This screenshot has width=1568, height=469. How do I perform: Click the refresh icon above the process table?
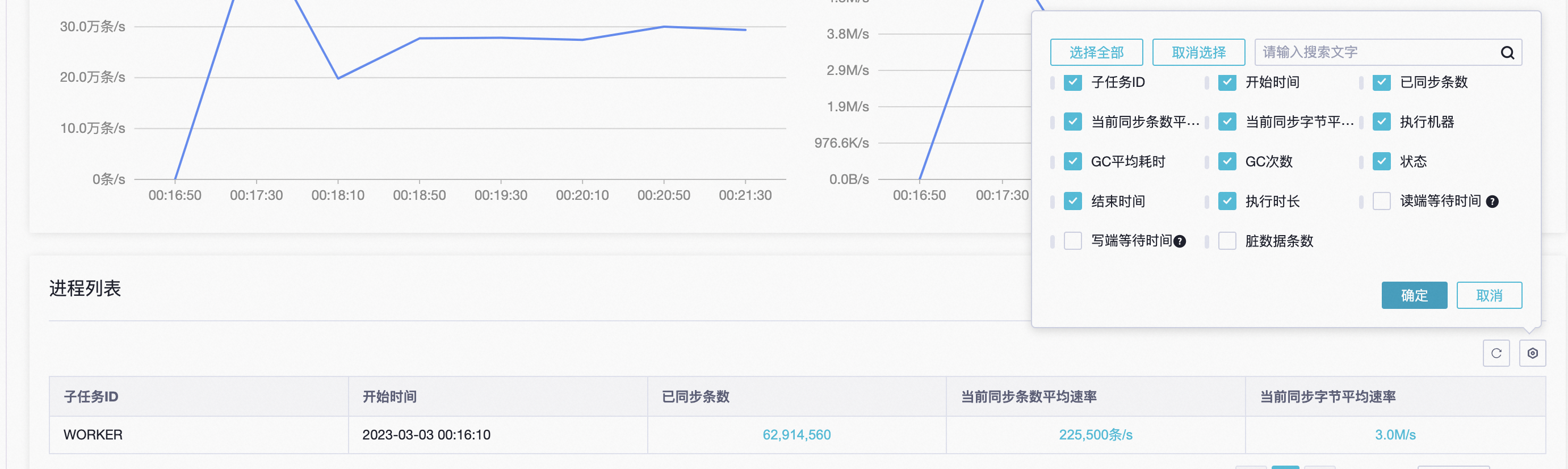coord(1496,353)
